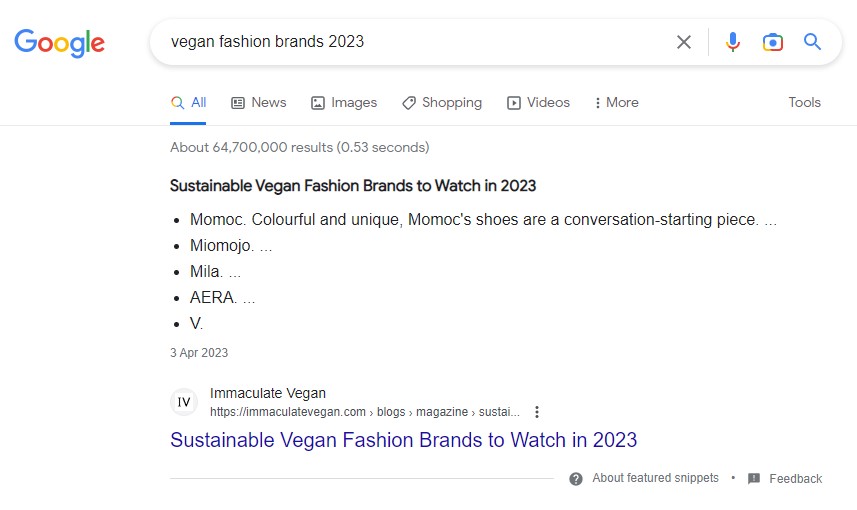The height and width of the screenshot is (510, 857).
Task: Start voice search with the microphone
Action: coord(733,42)
